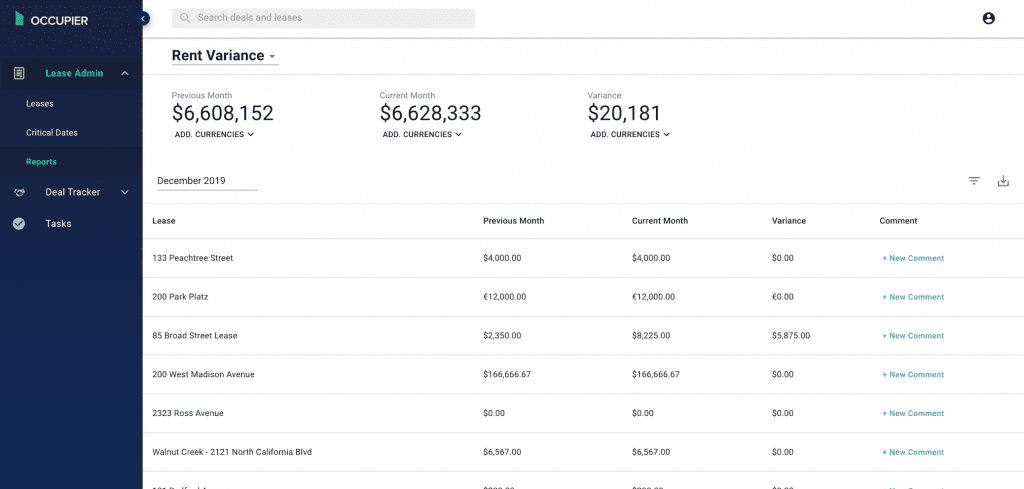The height and width of the screenshot is (489, 1024).
Task: Open the December 2019 month picker
Action: click(x=207, y=181)
